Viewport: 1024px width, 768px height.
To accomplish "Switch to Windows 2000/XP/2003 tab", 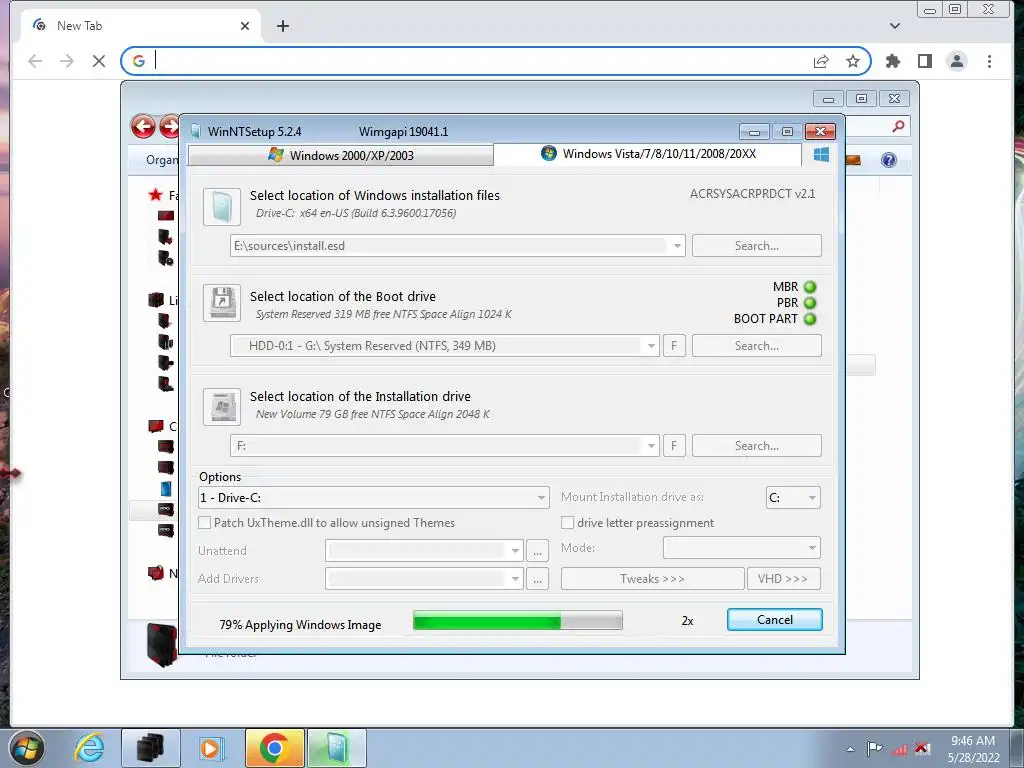I will point(340,155).
